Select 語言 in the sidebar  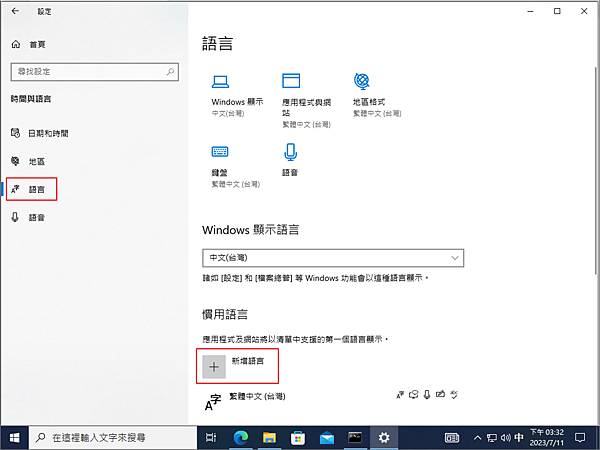[x=28, y=189]
